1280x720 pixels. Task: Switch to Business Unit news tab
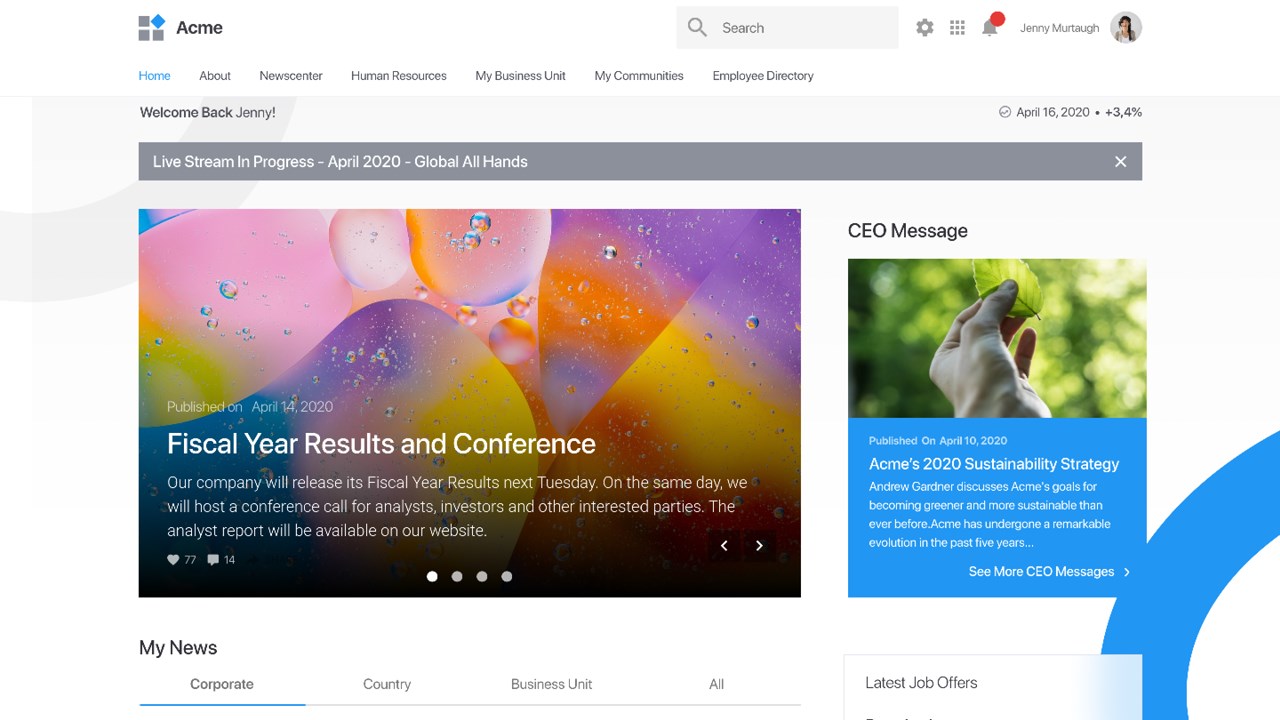pyautogui.click(x=551, y=684)
